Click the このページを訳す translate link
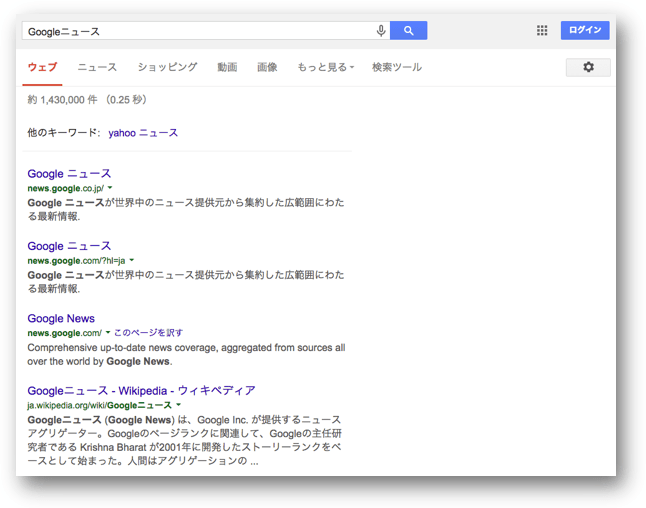This screenshot has width=646, height=508. [x=148, y=332]
